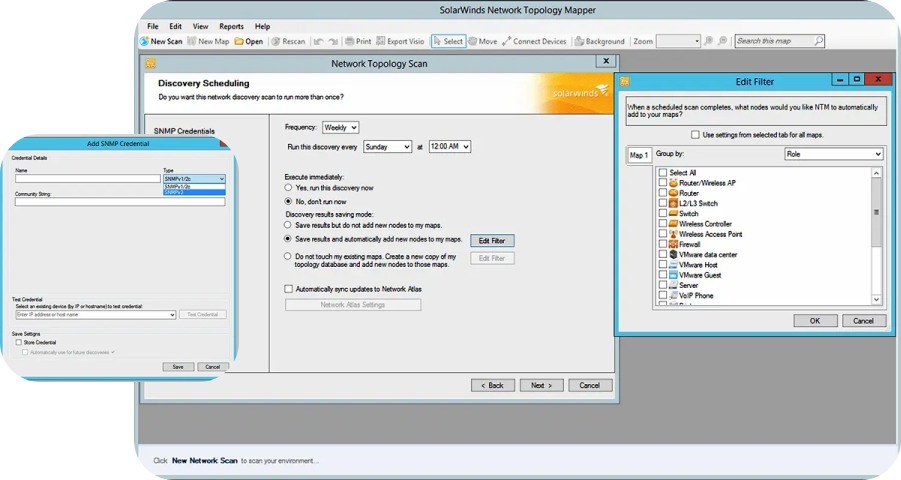Image resolution: width=901 pixels, height=480 pixels.
Task: Click Next in the scan wizard
Action: [541, 385]
